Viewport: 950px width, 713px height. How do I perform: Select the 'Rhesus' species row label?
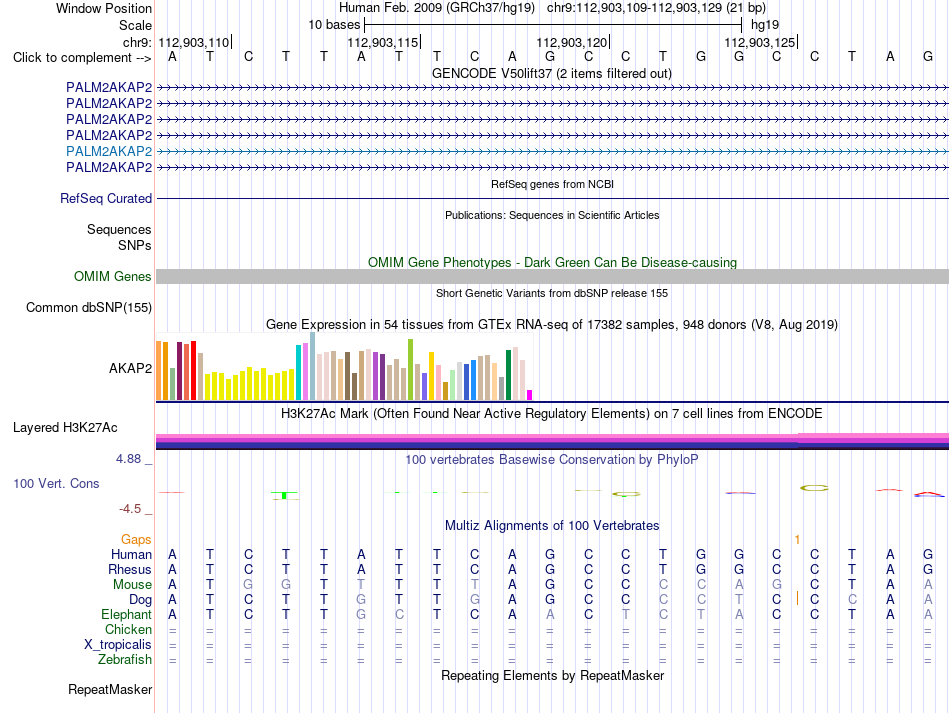pyautogui.click(x=130, y=569)
